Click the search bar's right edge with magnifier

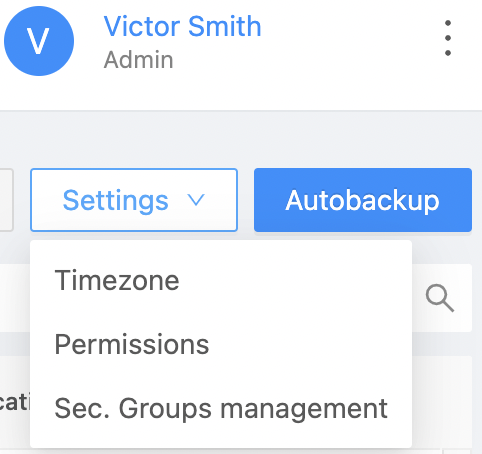(442, 298)
